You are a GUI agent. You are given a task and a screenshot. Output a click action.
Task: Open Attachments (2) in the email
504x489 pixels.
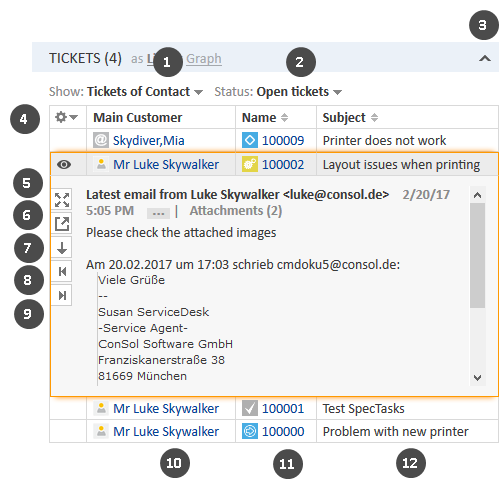(236, 211)
